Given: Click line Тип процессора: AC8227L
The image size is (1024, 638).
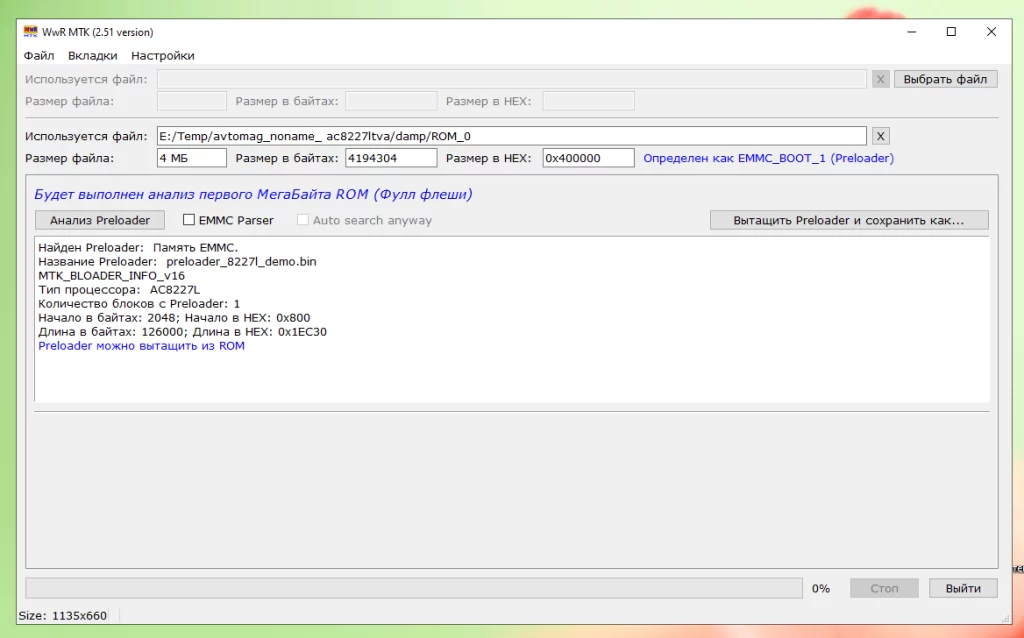Looking at the screenshot, I should 119,290.
